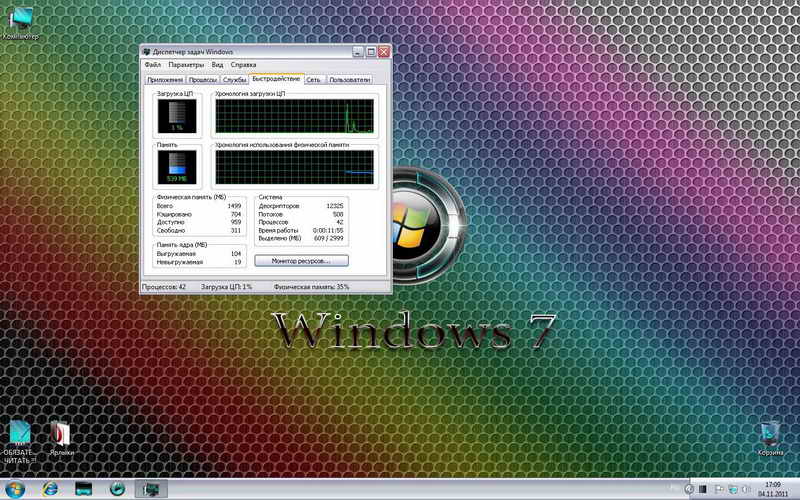Click the Всего 1499 memory row
Viewport: 800px width, 500px height.
click(199, 206)
